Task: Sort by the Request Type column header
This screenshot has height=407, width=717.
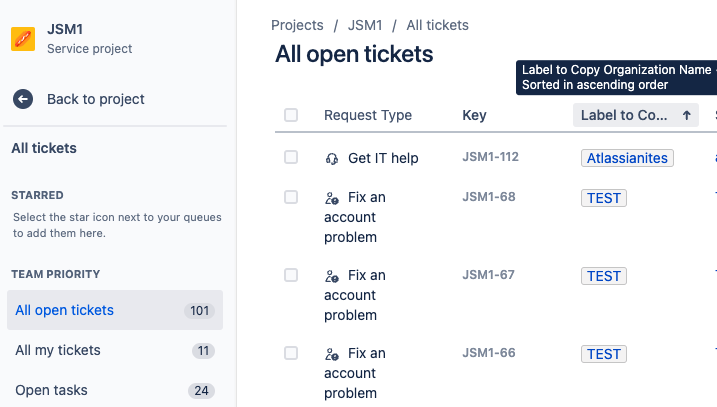Action: pyautogui.click(x=368, y=115)
